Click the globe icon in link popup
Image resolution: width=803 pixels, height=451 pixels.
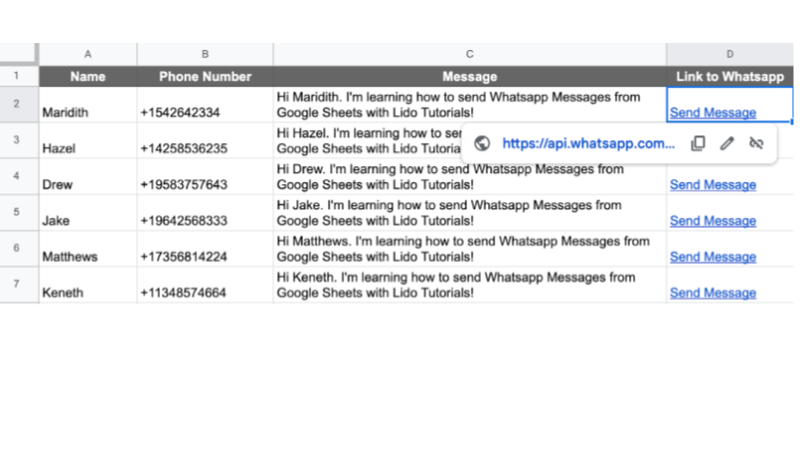tap(482, 143)
